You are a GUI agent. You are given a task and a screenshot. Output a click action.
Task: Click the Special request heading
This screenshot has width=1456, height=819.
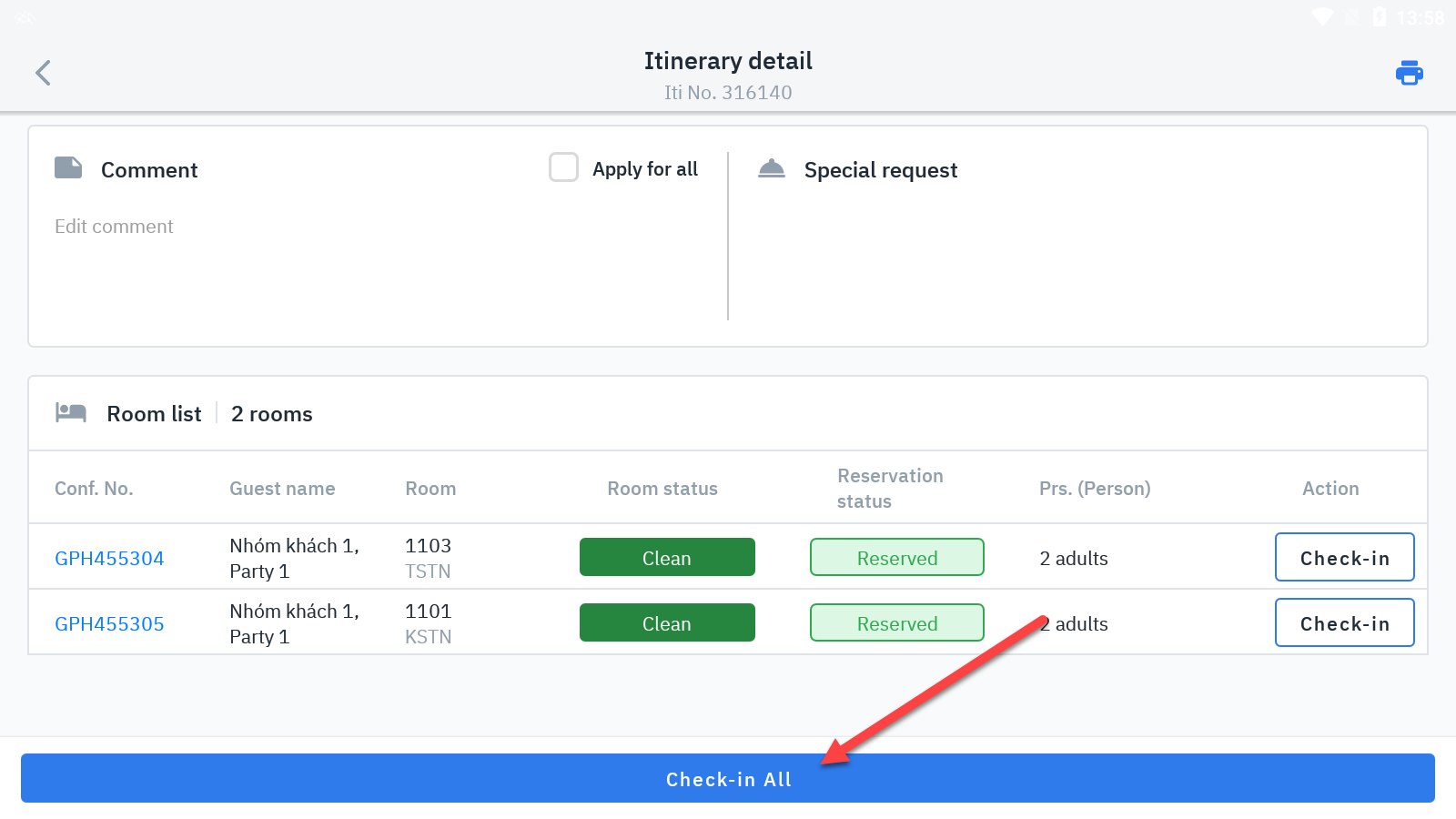click(880, 170)
